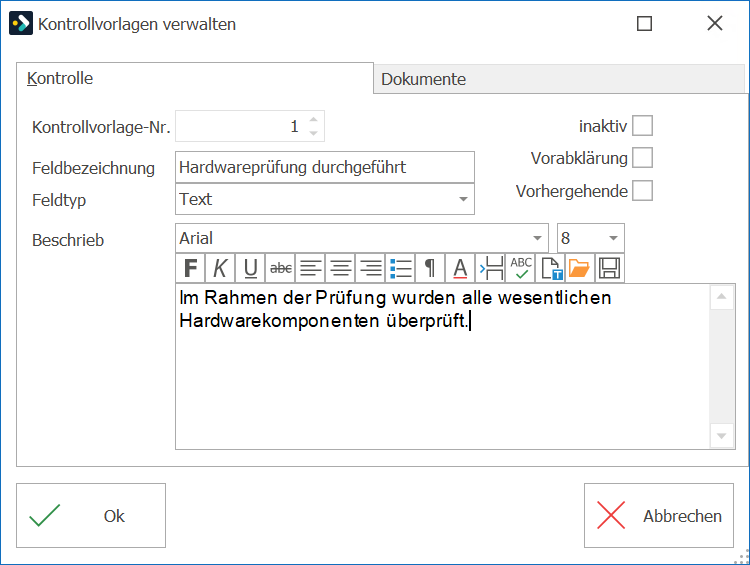Click into the Feldbezeichnung input field

[x=325, y=167]
